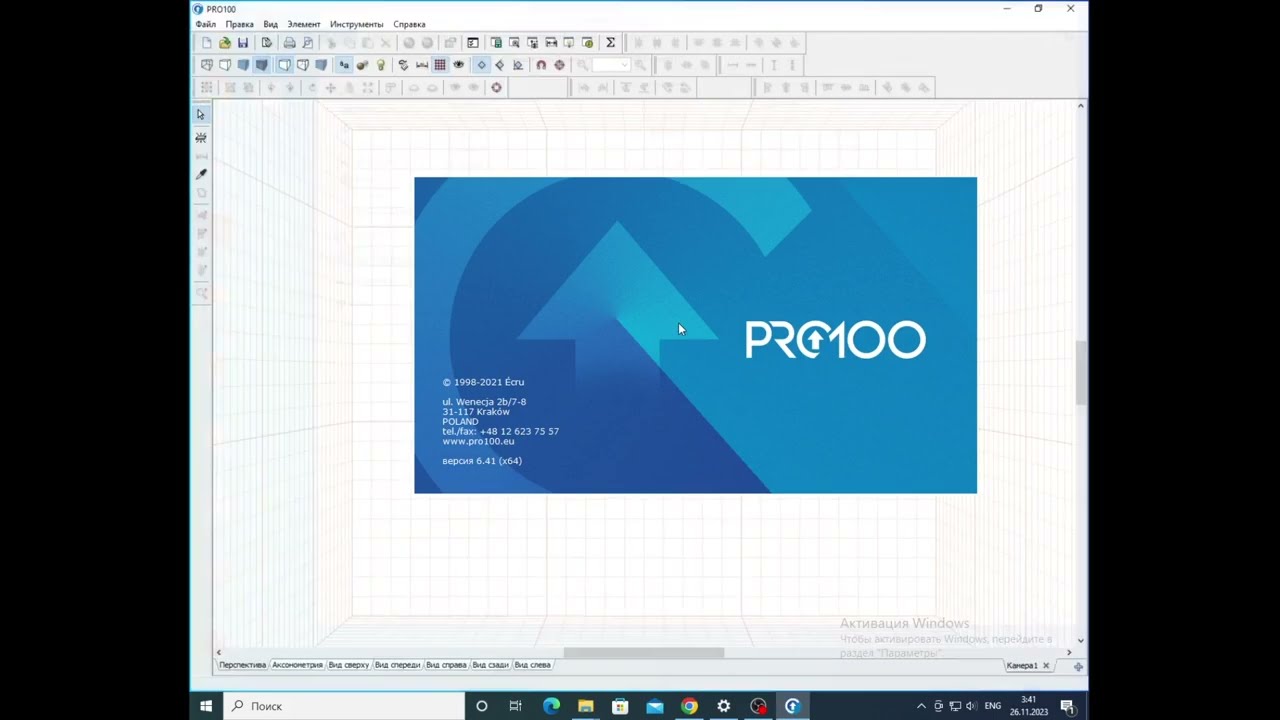Toggle the light bulb lighting icon

[381, 65]
